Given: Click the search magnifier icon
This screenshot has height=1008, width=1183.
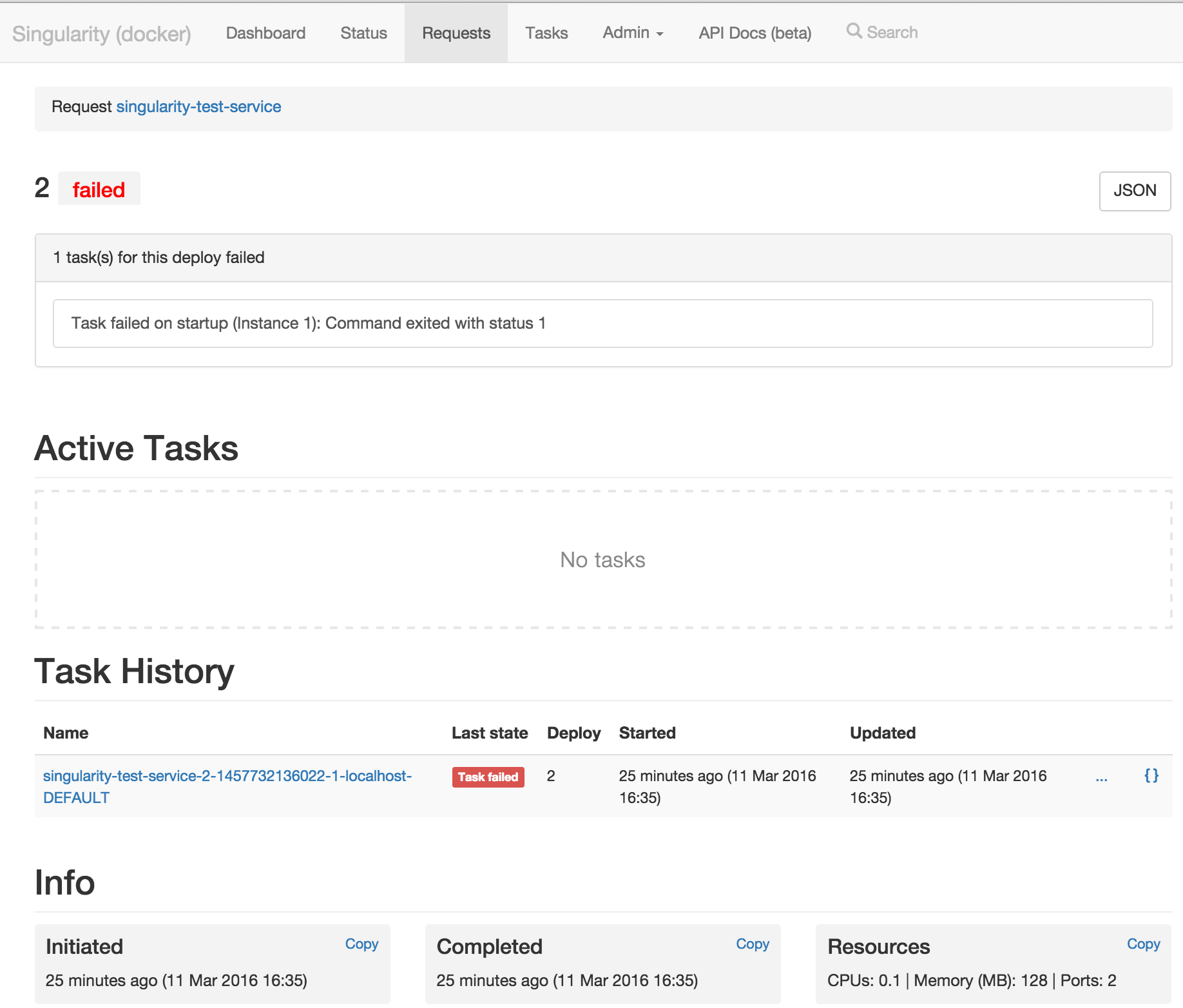Looking at the screenshot, I should [x=854, y=31].
